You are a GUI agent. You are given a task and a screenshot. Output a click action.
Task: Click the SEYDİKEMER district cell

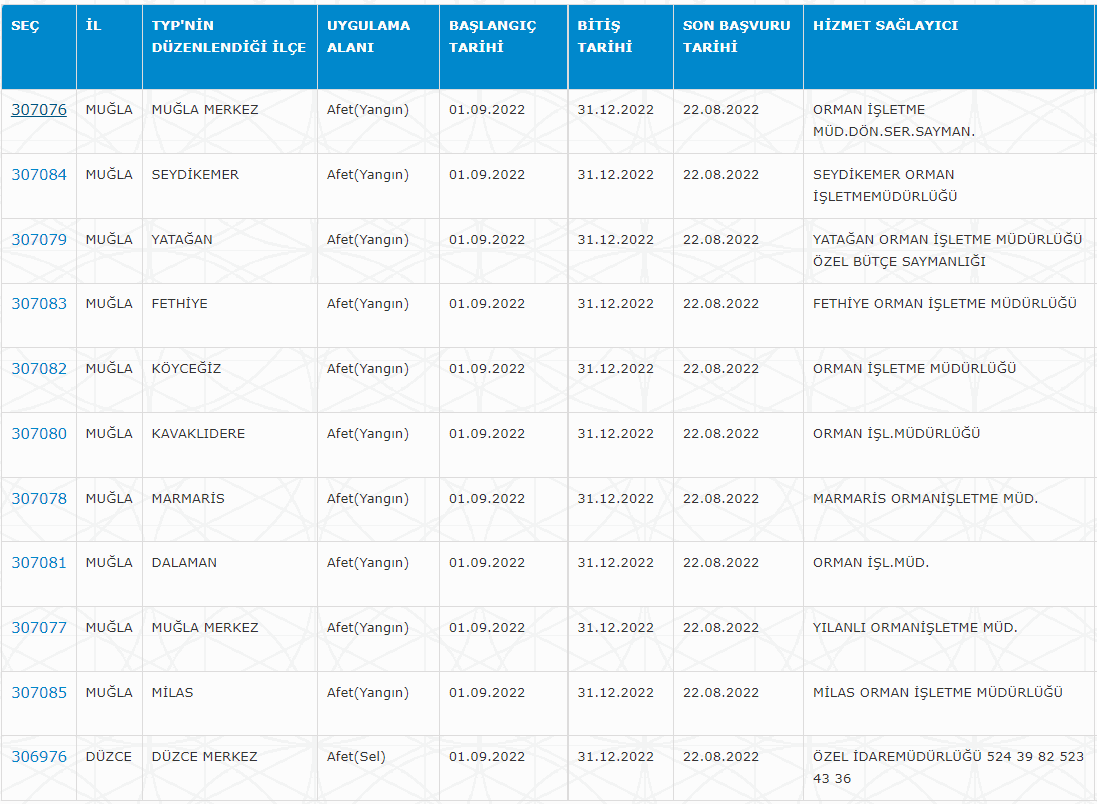point(195,175)
